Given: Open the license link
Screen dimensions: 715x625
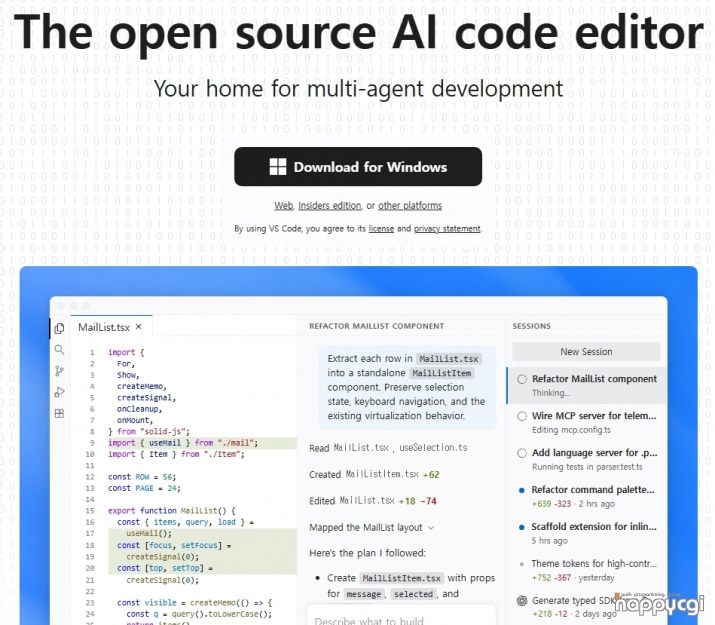Looking at the screenshot, I should coord(381,228).
